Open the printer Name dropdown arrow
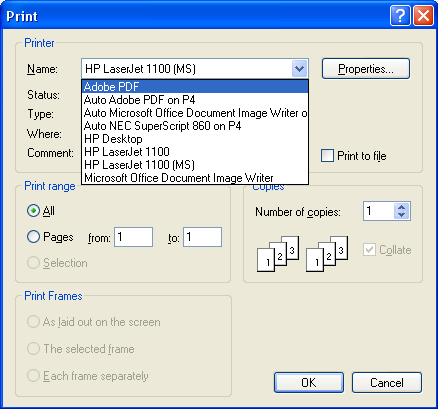 pos(299,69)
